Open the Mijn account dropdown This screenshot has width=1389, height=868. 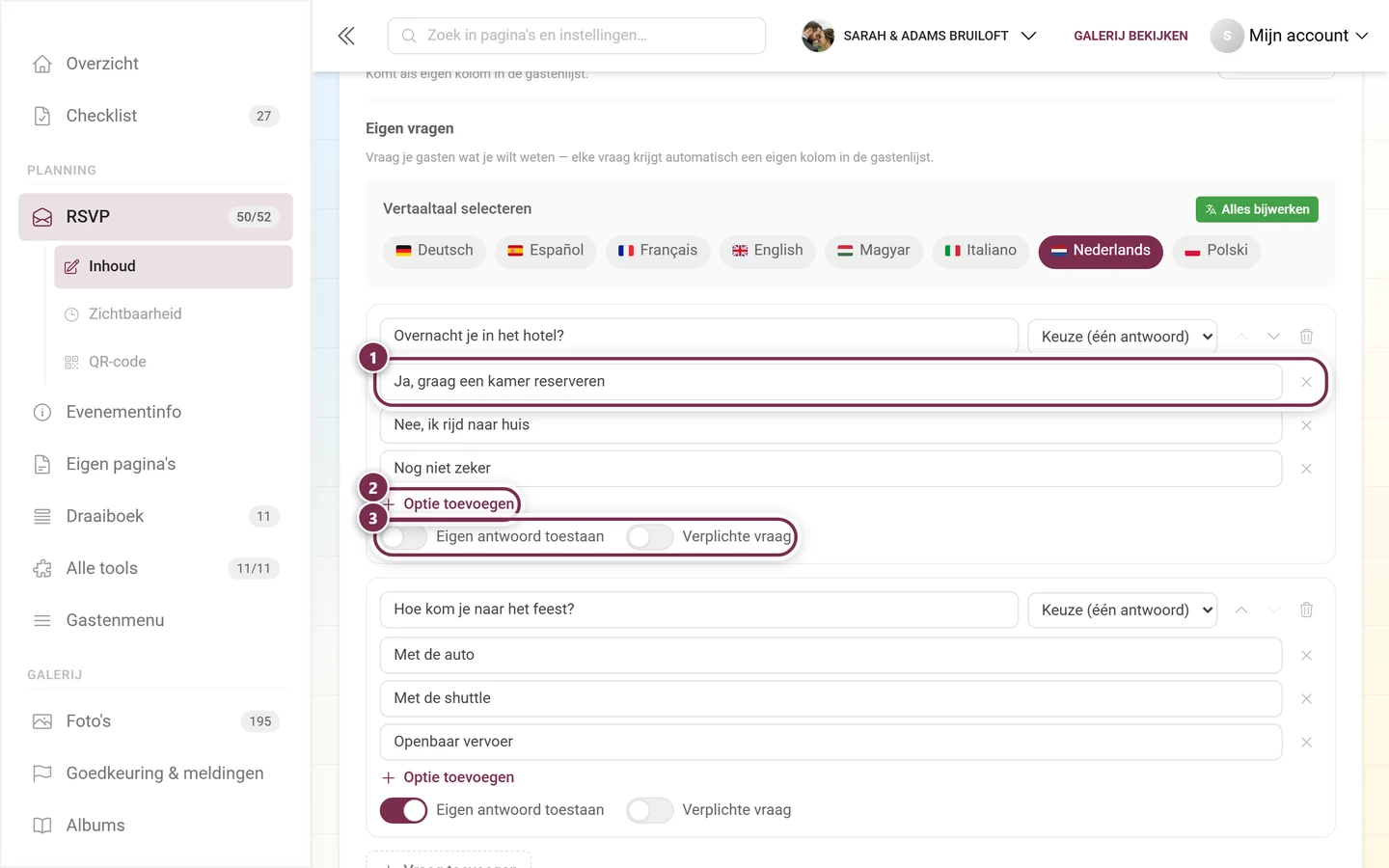(1291, 36)
